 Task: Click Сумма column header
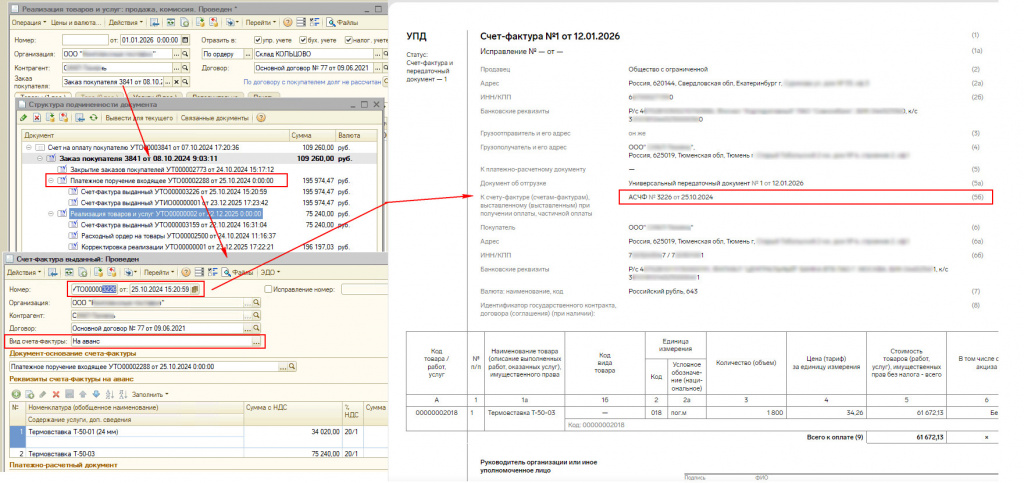click(312, 136)
